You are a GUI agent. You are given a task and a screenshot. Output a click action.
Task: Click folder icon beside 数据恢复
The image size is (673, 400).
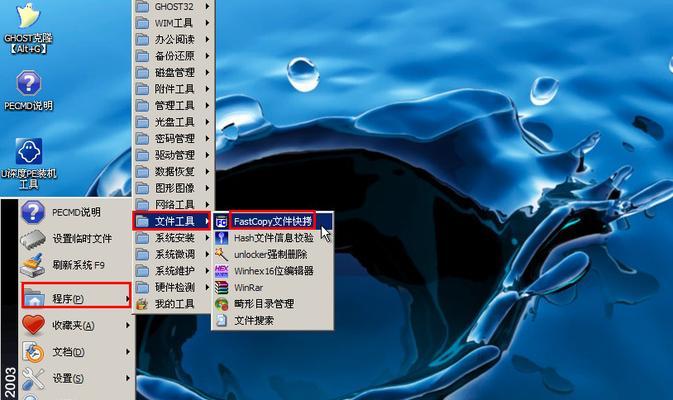pyautogui.click(x=142, y=172)
